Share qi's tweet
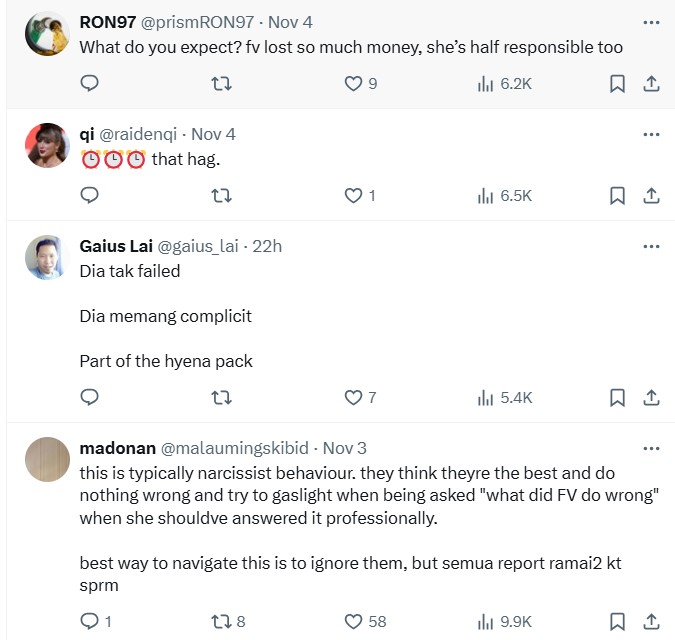This screenshot has width=675, height=640. click(x=650, y=196)
